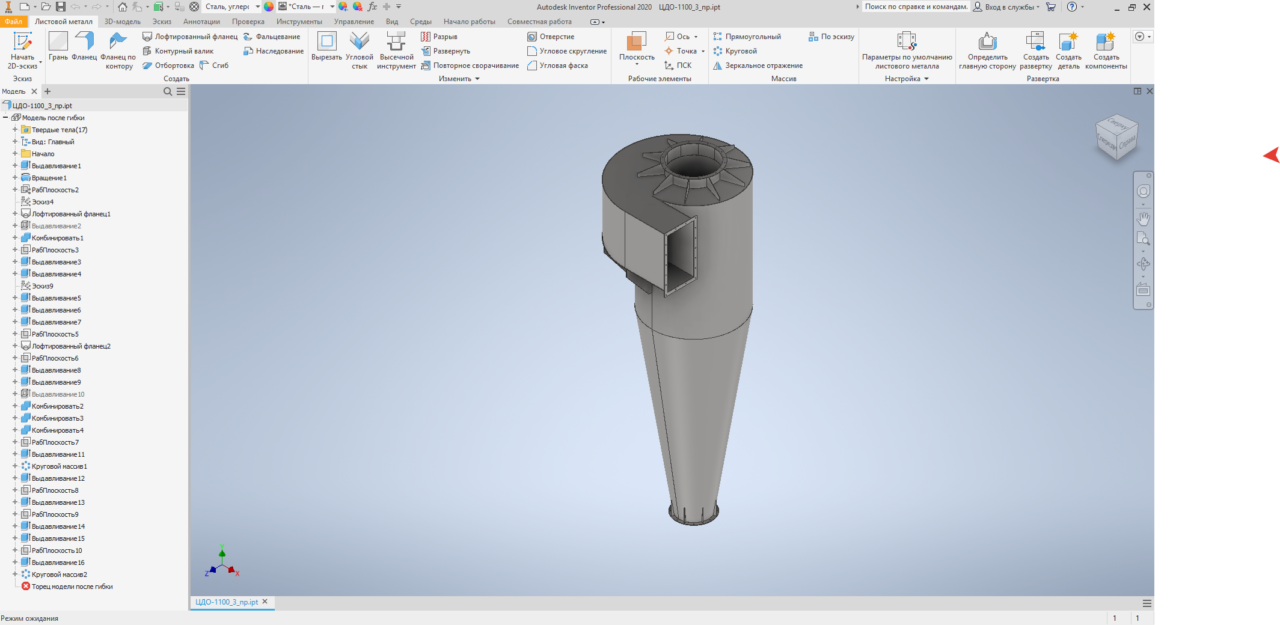Select the Грань (Face) tool

58,42
